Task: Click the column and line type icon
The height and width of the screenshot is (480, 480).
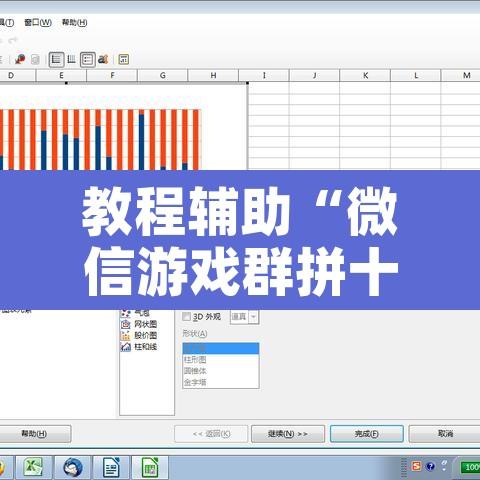Action: pyautogui.click(x=126, y=347)
